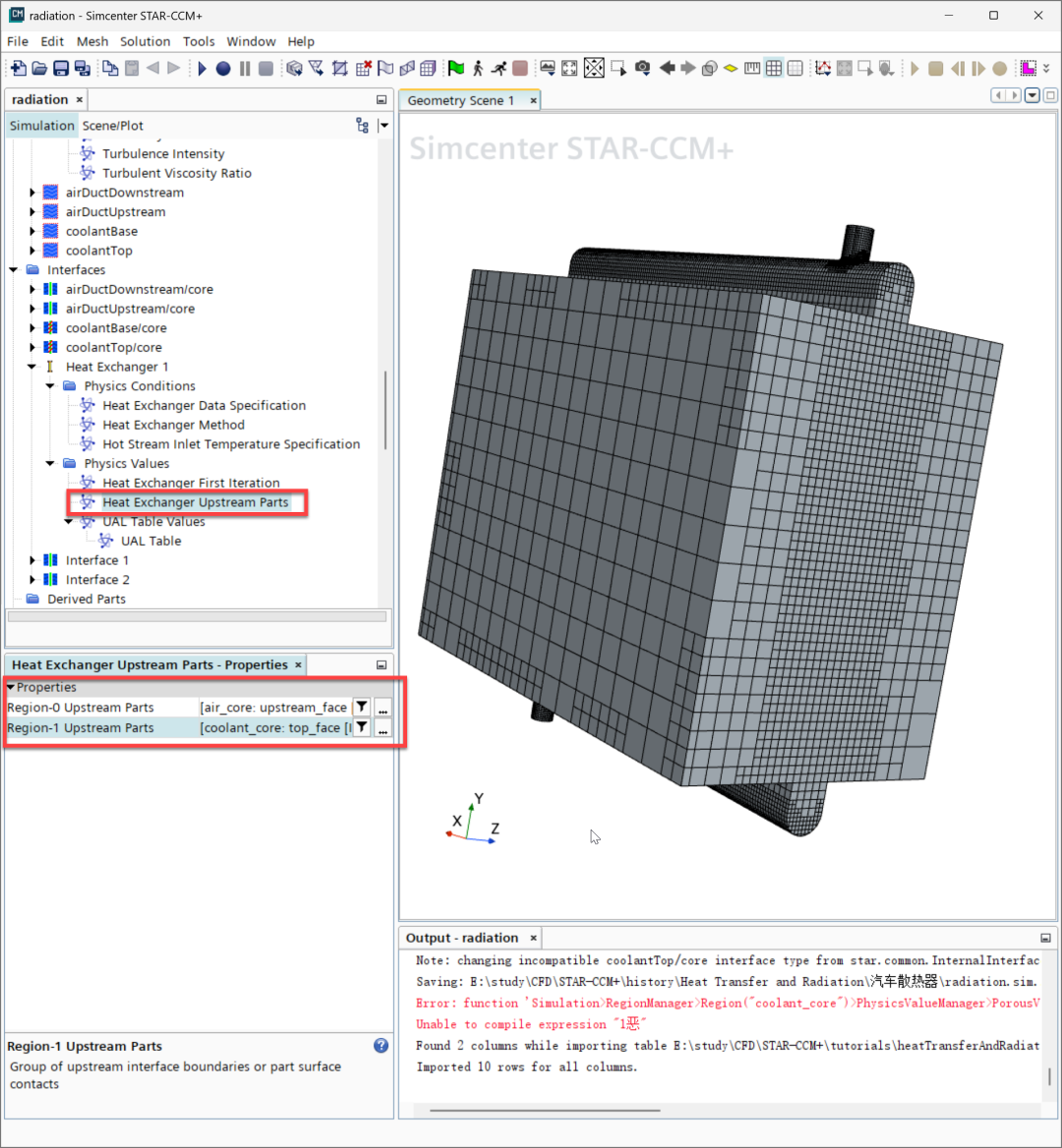
Task: Close the Output - radiation panel tab
Action: point(533,938)
